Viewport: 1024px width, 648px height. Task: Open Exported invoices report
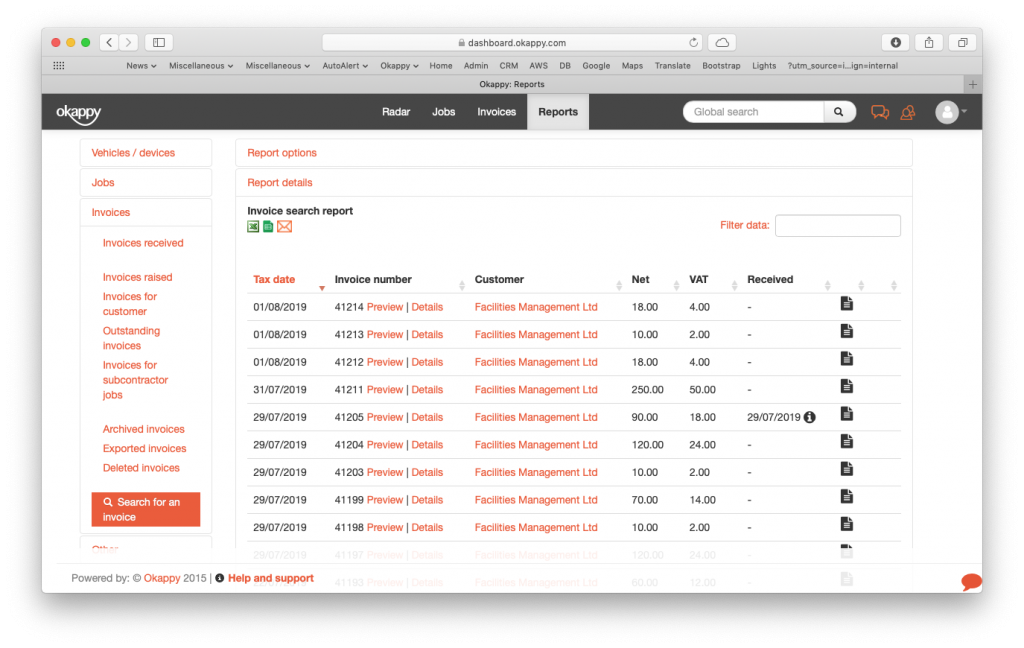tap(144, 449)
